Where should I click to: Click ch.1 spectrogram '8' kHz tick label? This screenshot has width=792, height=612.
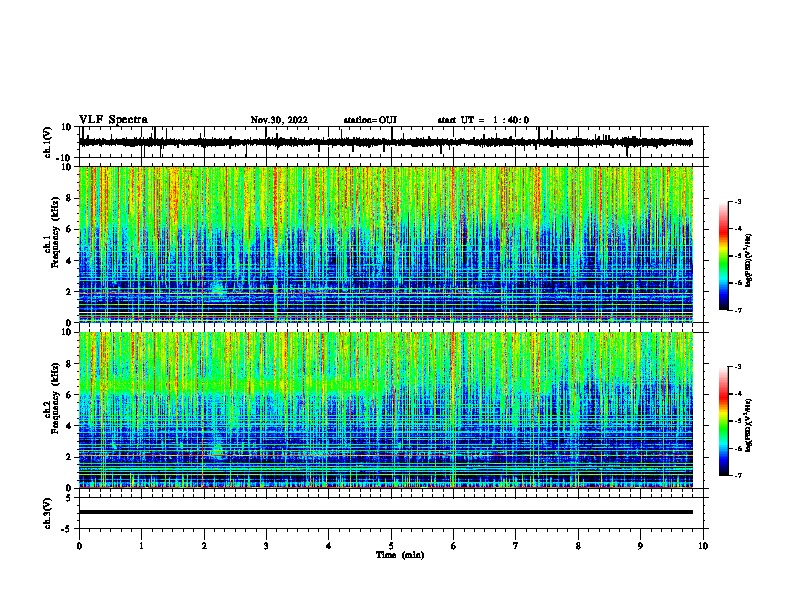pos(69,198)
